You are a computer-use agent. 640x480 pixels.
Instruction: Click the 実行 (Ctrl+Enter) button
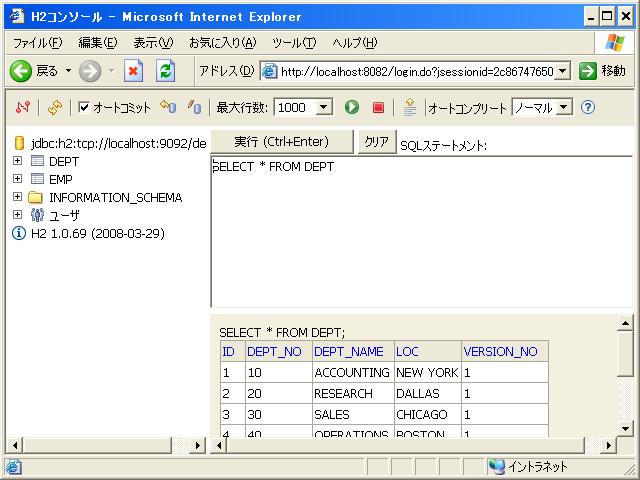(x=282, y=141)
